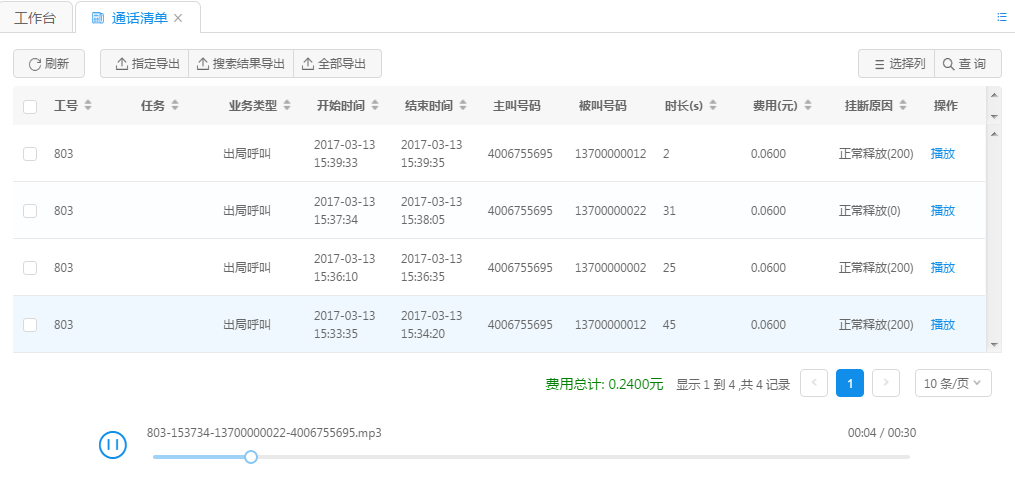Expand the 10 条/页 page size dropdown
This screenshot has width=1015, height=485.
953,383
